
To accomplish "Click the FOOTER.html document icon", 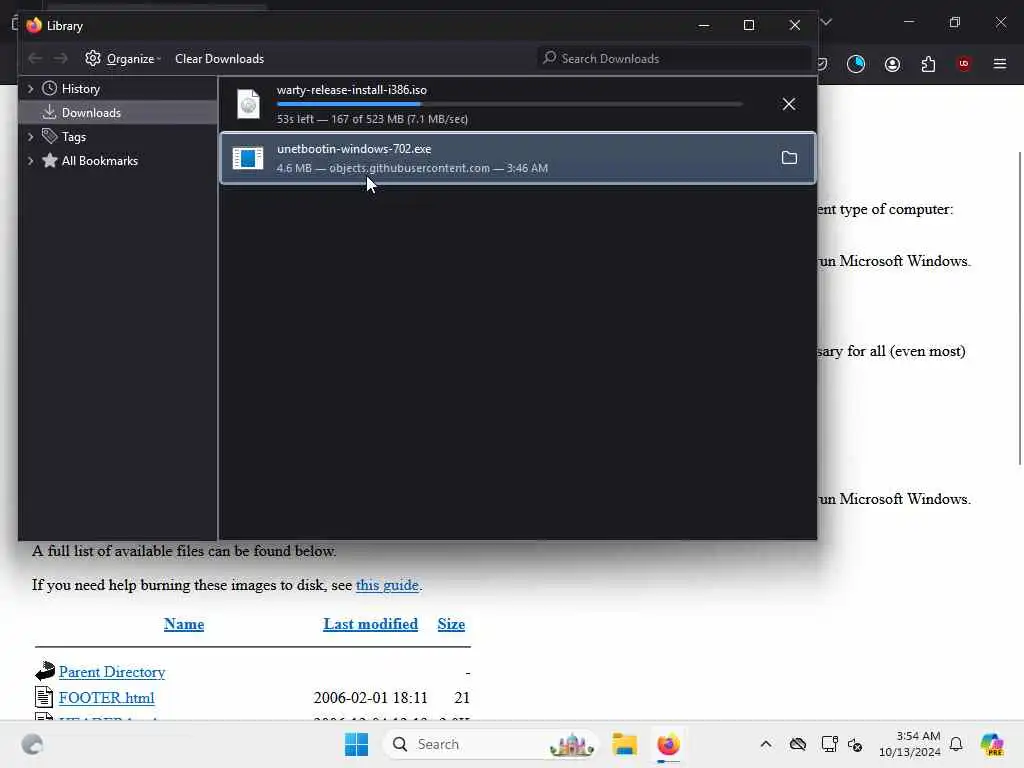I will (44, 697).
